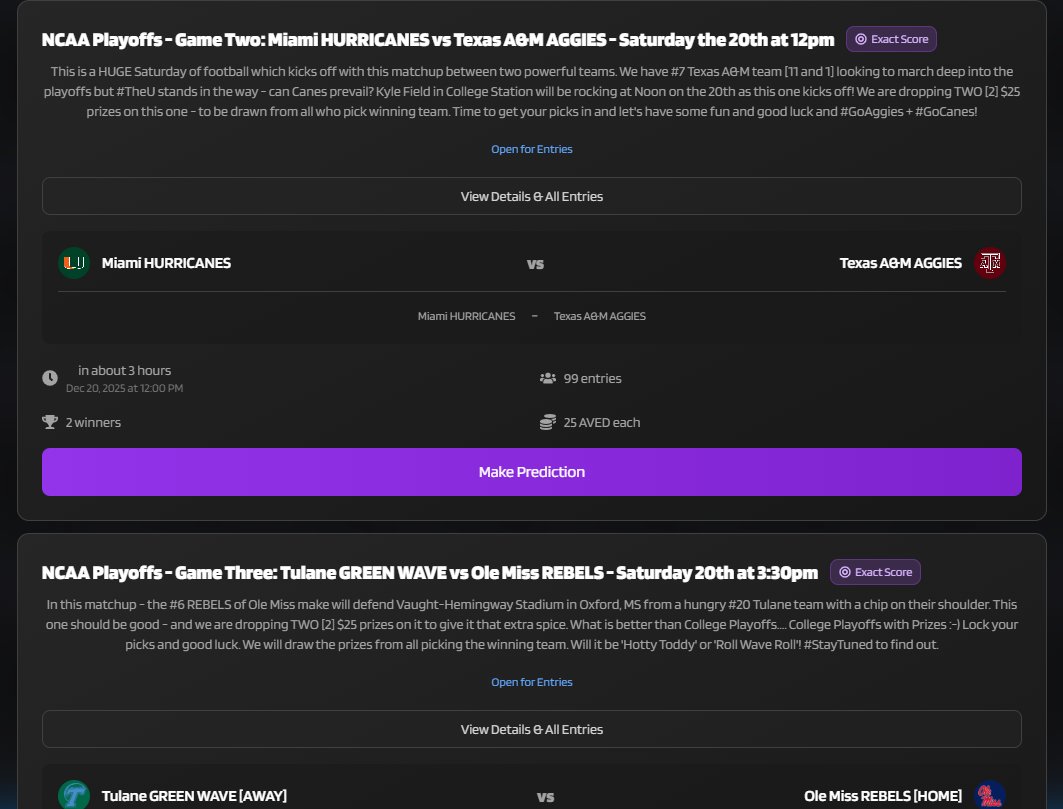This screenshot has width=1063, height=809.
Task: Click the Texas A&M Aggies team logo
Action: (x=989, y=263)
